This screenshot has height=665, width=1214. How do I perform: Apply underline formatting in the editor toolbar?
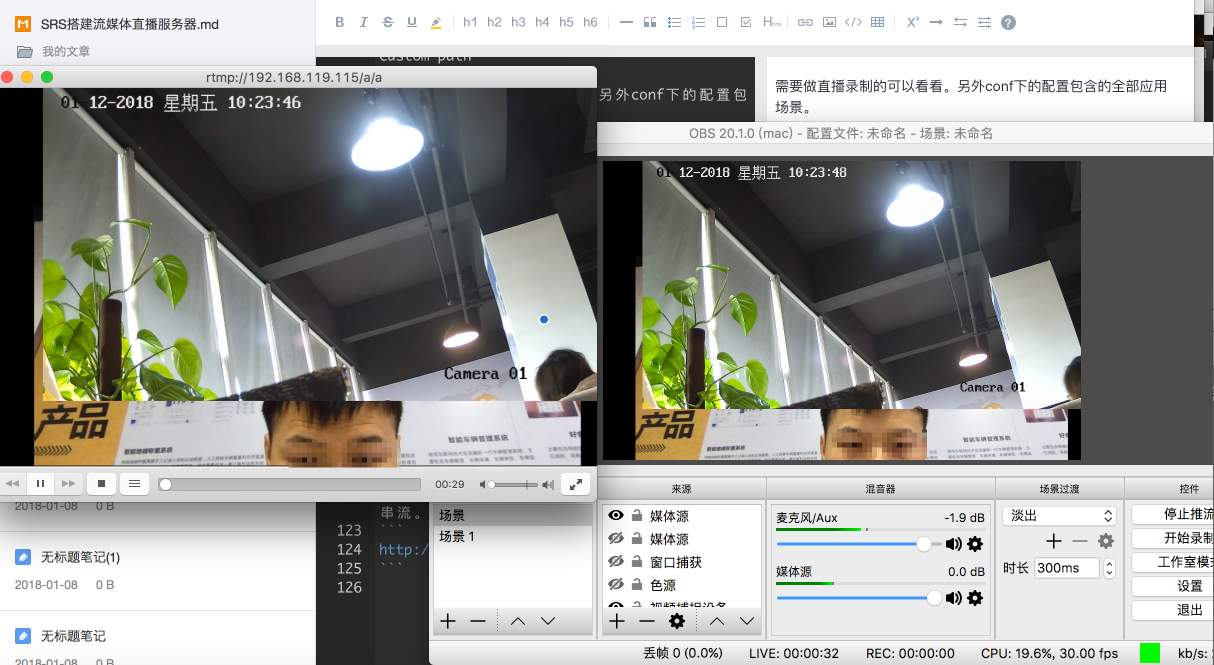click(x=412, y=22)
